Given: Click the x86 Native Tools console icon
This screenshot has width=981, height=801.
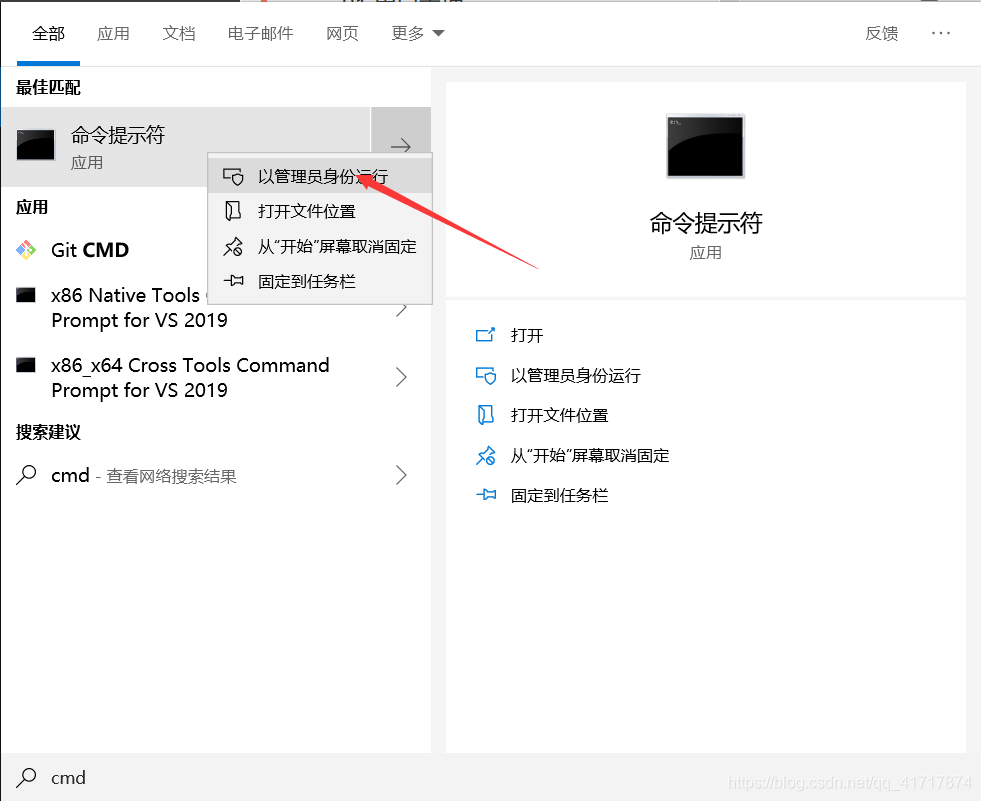Looking at the screenshot, I should (26, 295).
